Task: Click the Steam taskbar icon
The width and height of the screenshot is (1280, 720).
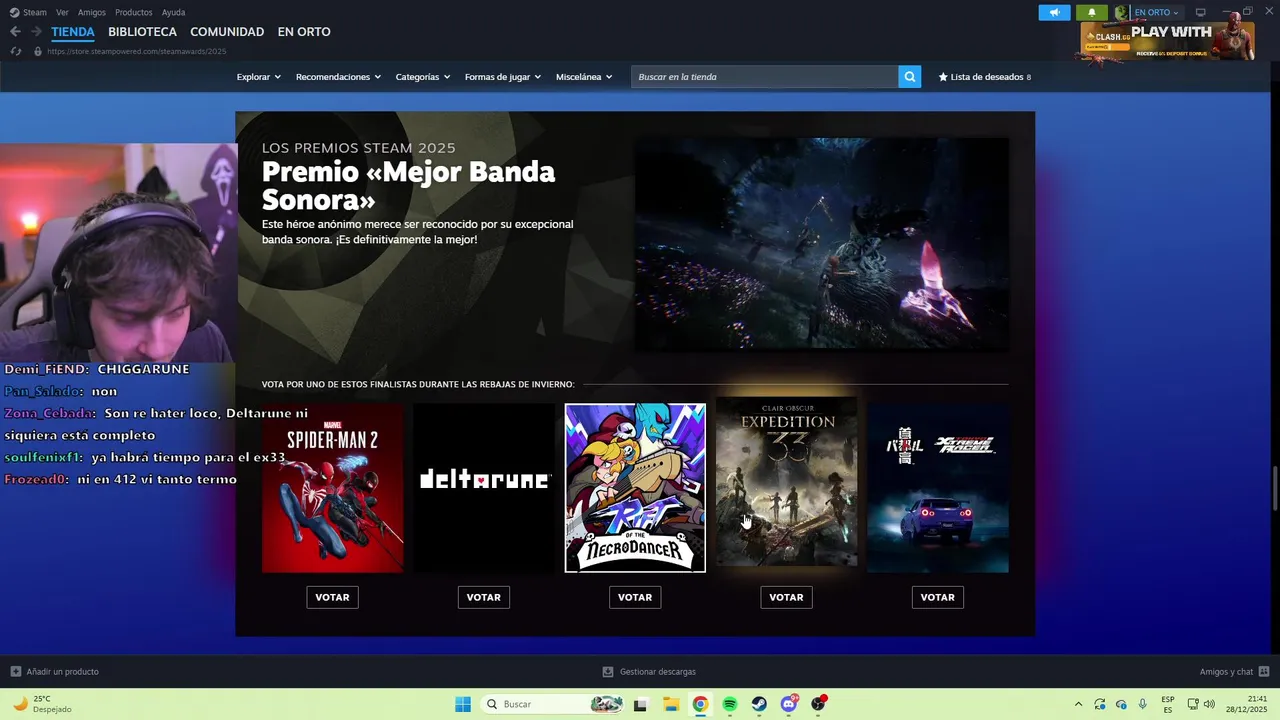Action: coord(759,704)
